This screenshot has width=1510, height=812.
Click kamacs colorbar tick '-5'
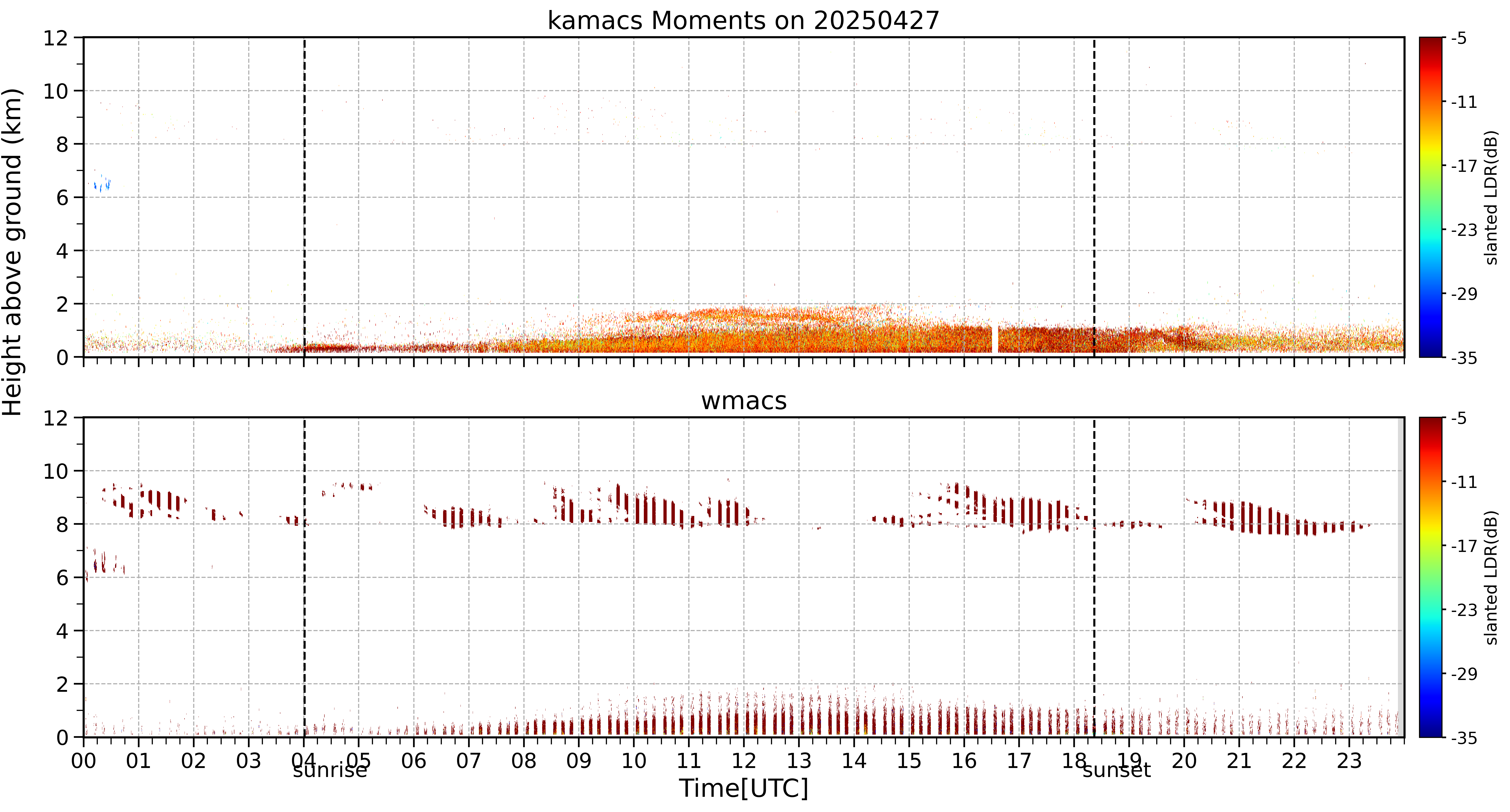1459,39
